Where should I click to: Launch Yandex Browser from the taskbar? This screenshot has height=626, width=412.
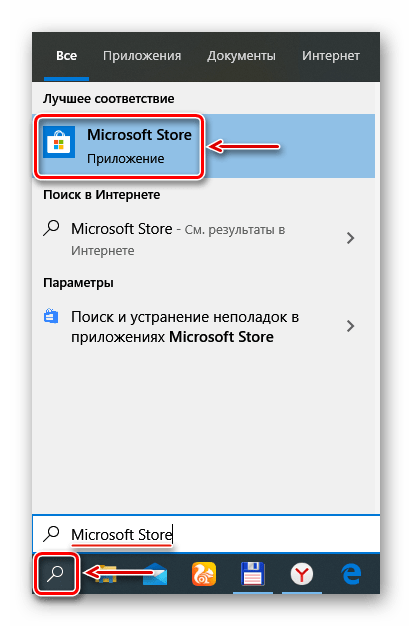click(x=302, y=574)
